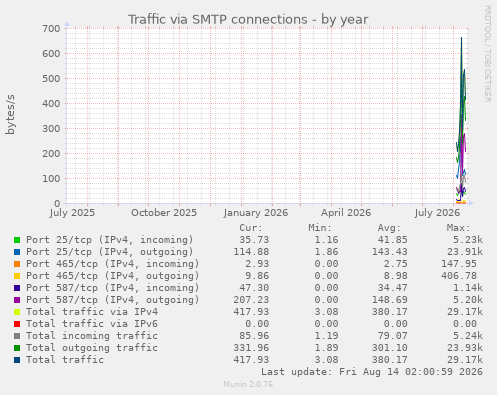Click the 'Min:' column header

click(x=320, y=228)
